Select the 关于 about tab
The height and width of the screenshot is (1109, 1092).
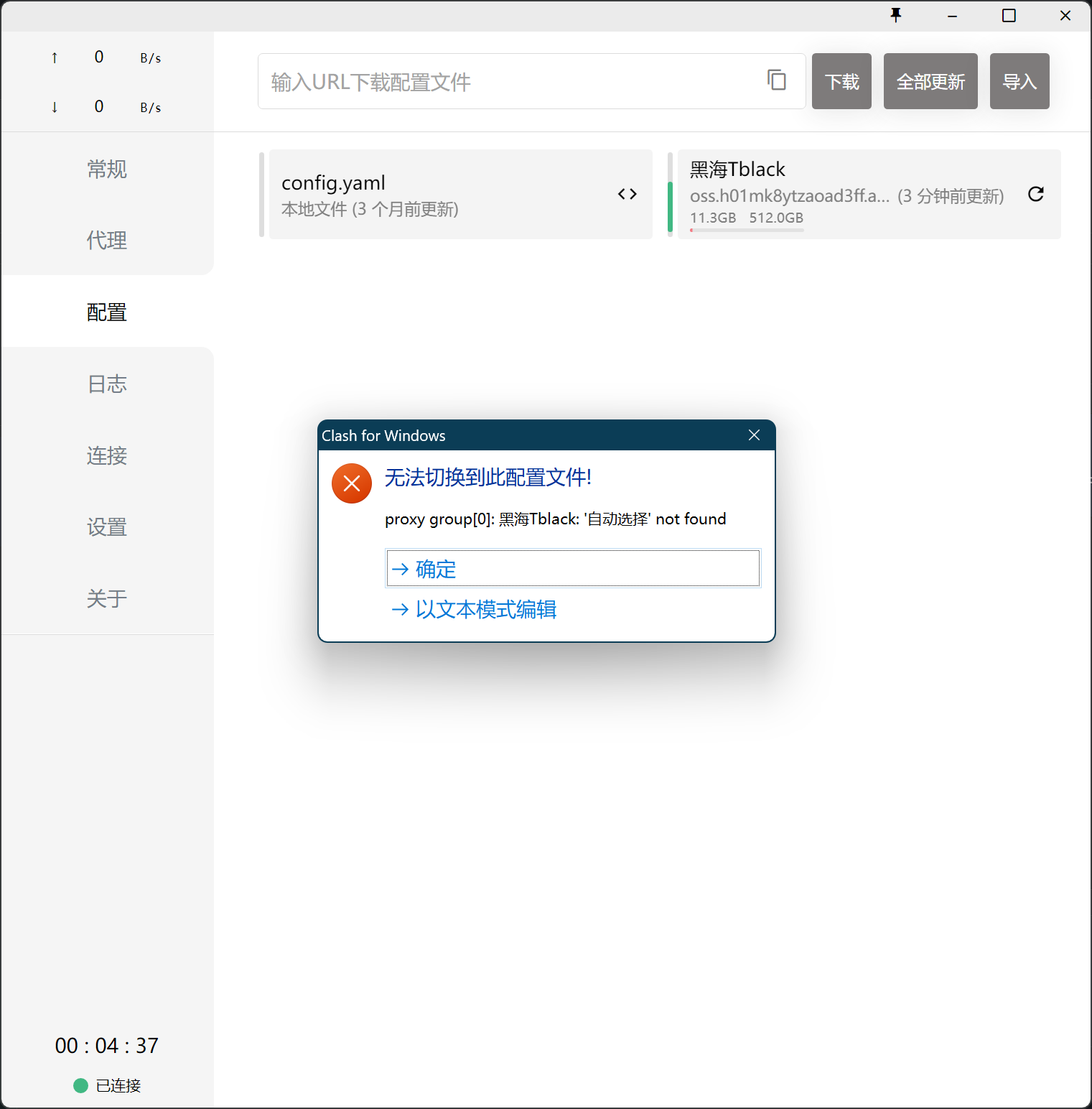pos(107,598)
